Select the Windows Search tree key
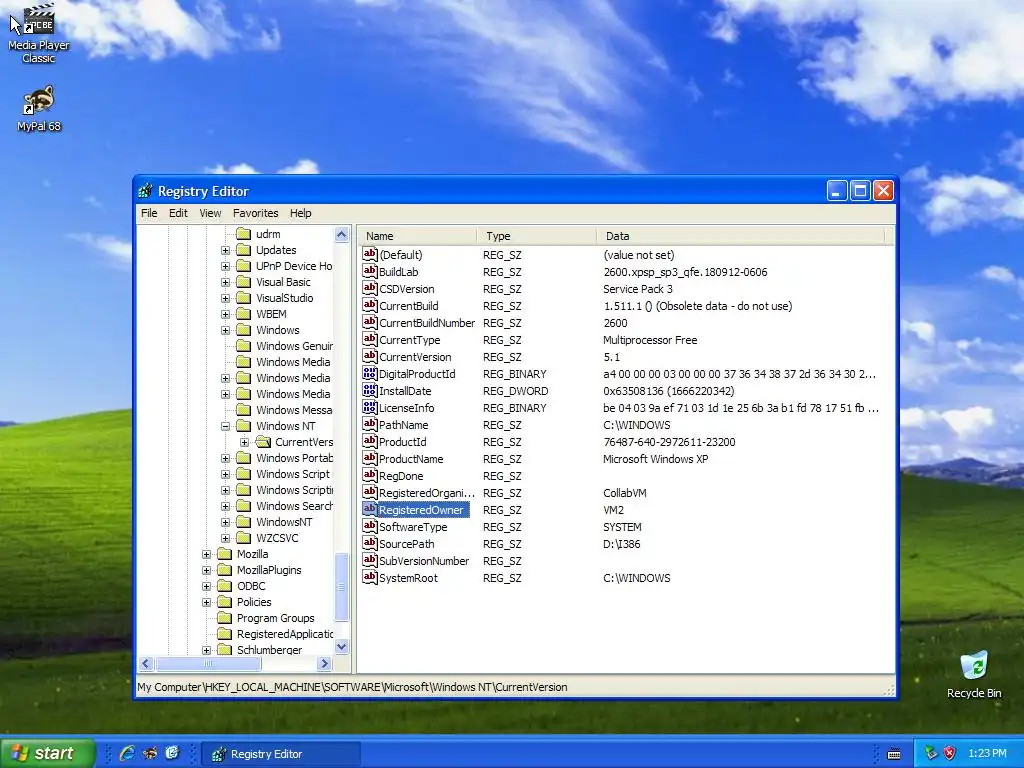 click(x=294, y=506)
